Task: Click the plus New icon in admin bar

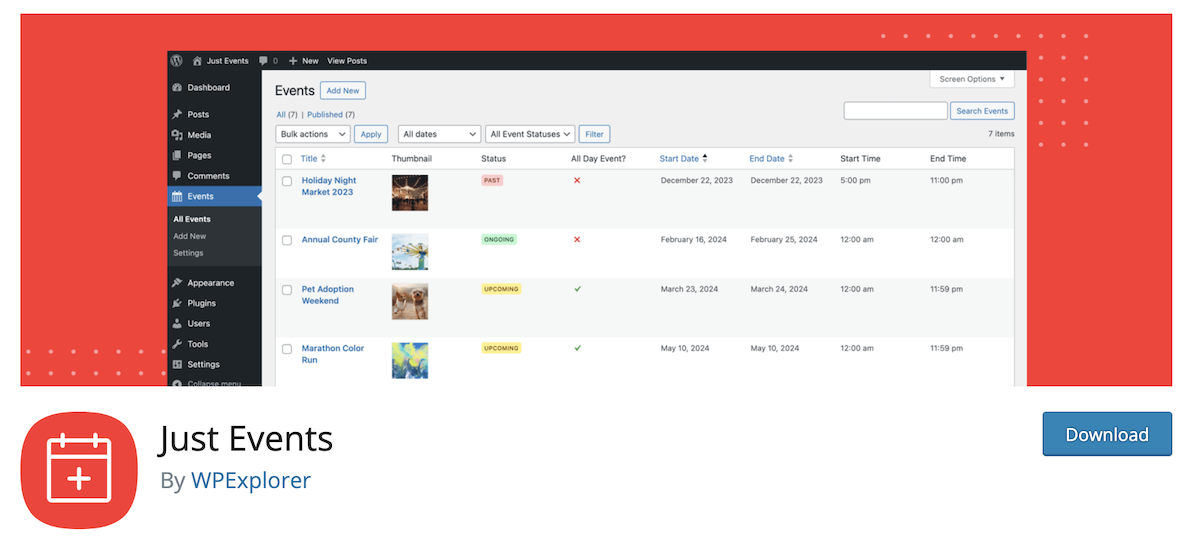Action: point(293,61)
